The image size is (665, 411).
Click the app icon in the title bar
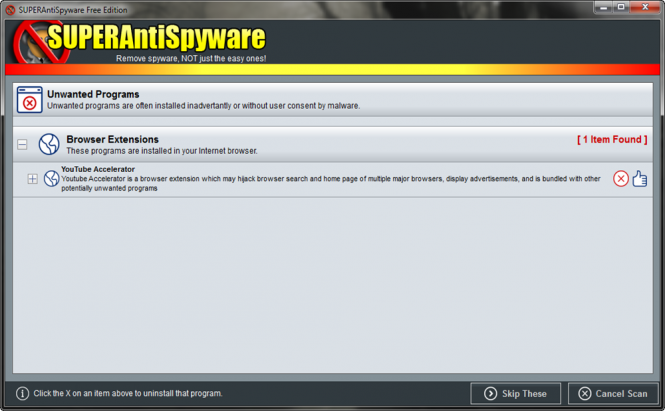(9, 8)
